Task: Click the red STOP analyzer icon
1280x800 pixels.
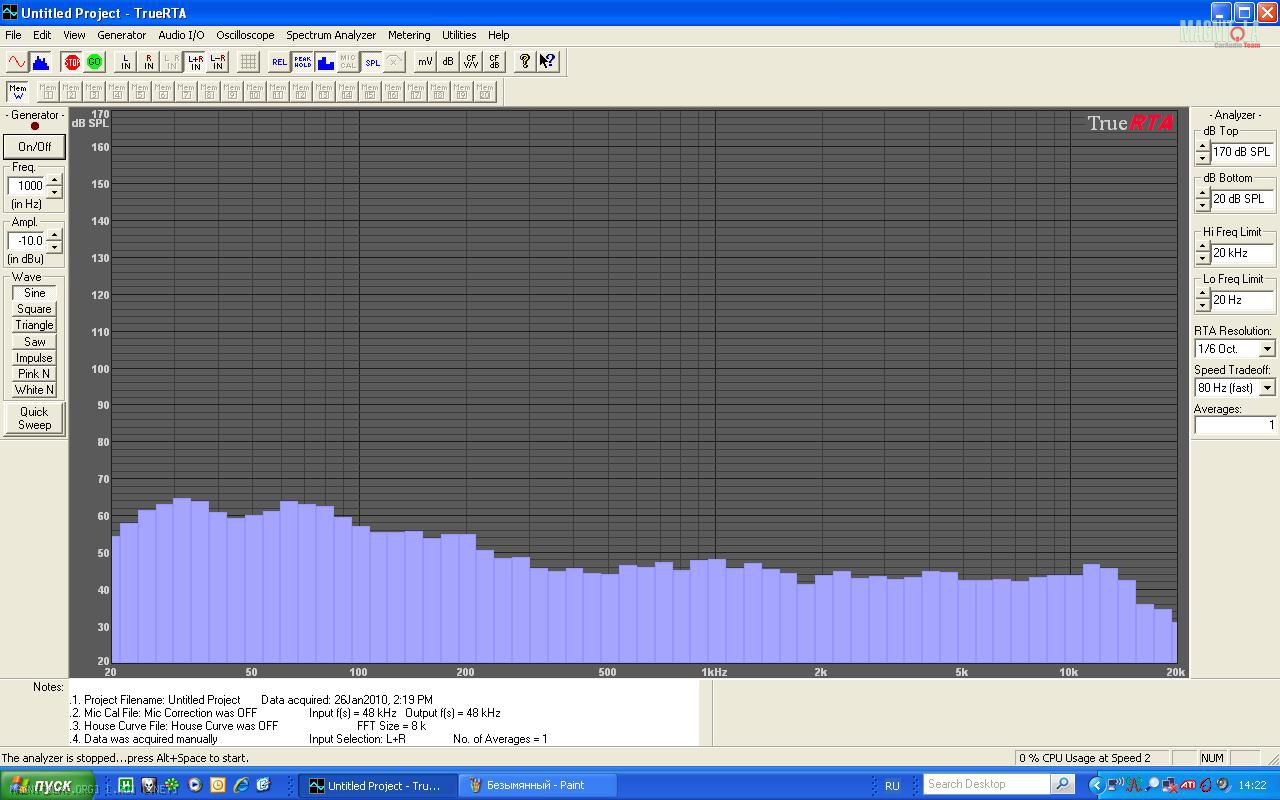Action: pos(71,62)
